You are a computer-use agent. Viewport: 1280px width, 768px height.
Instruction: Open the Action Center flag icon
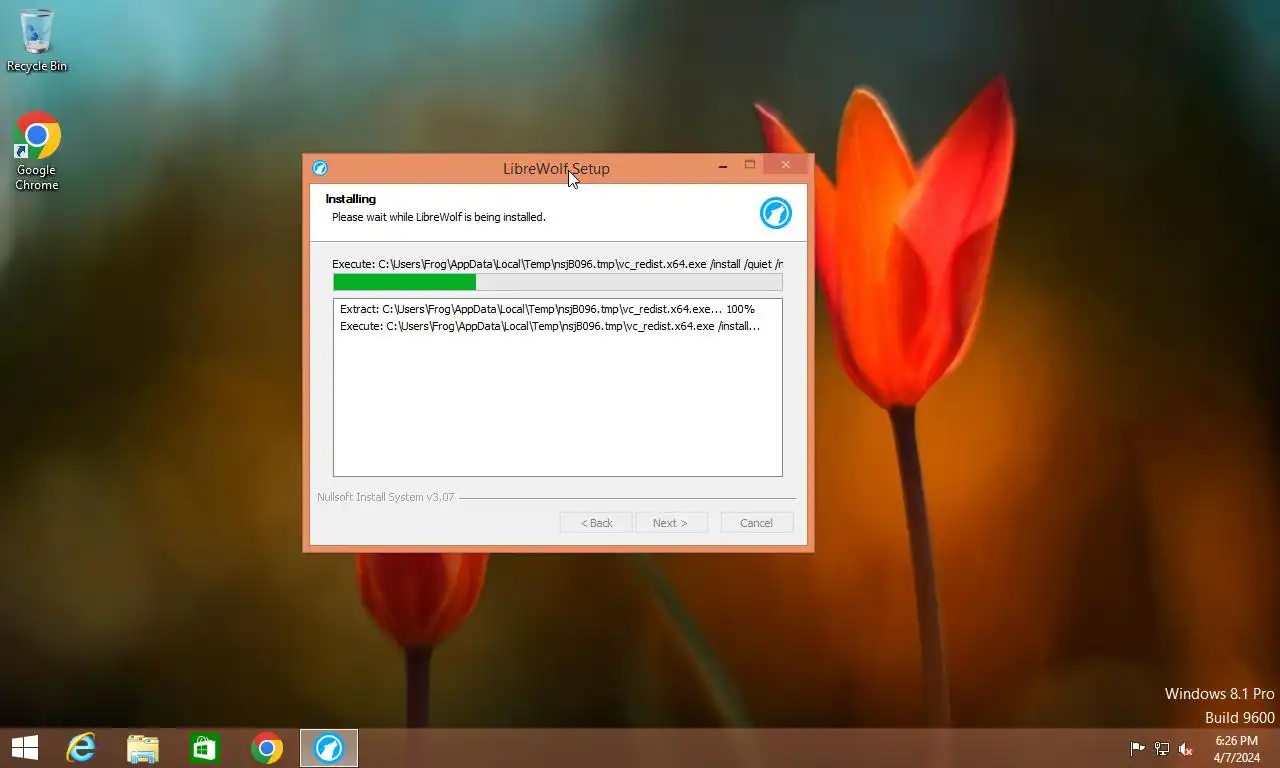tap(1137, 749)
